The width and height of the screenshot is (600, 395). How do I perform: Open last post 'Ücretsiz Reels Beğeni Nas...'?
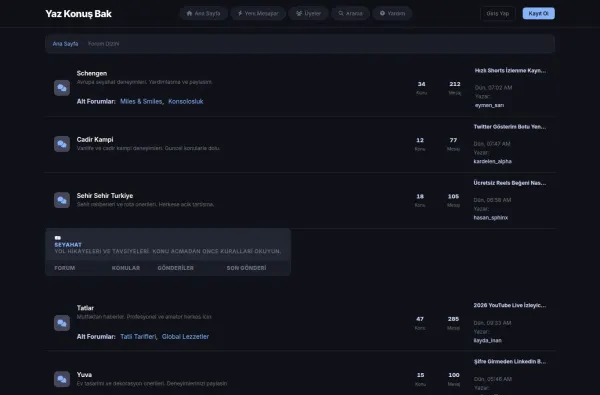click(510, 183)
